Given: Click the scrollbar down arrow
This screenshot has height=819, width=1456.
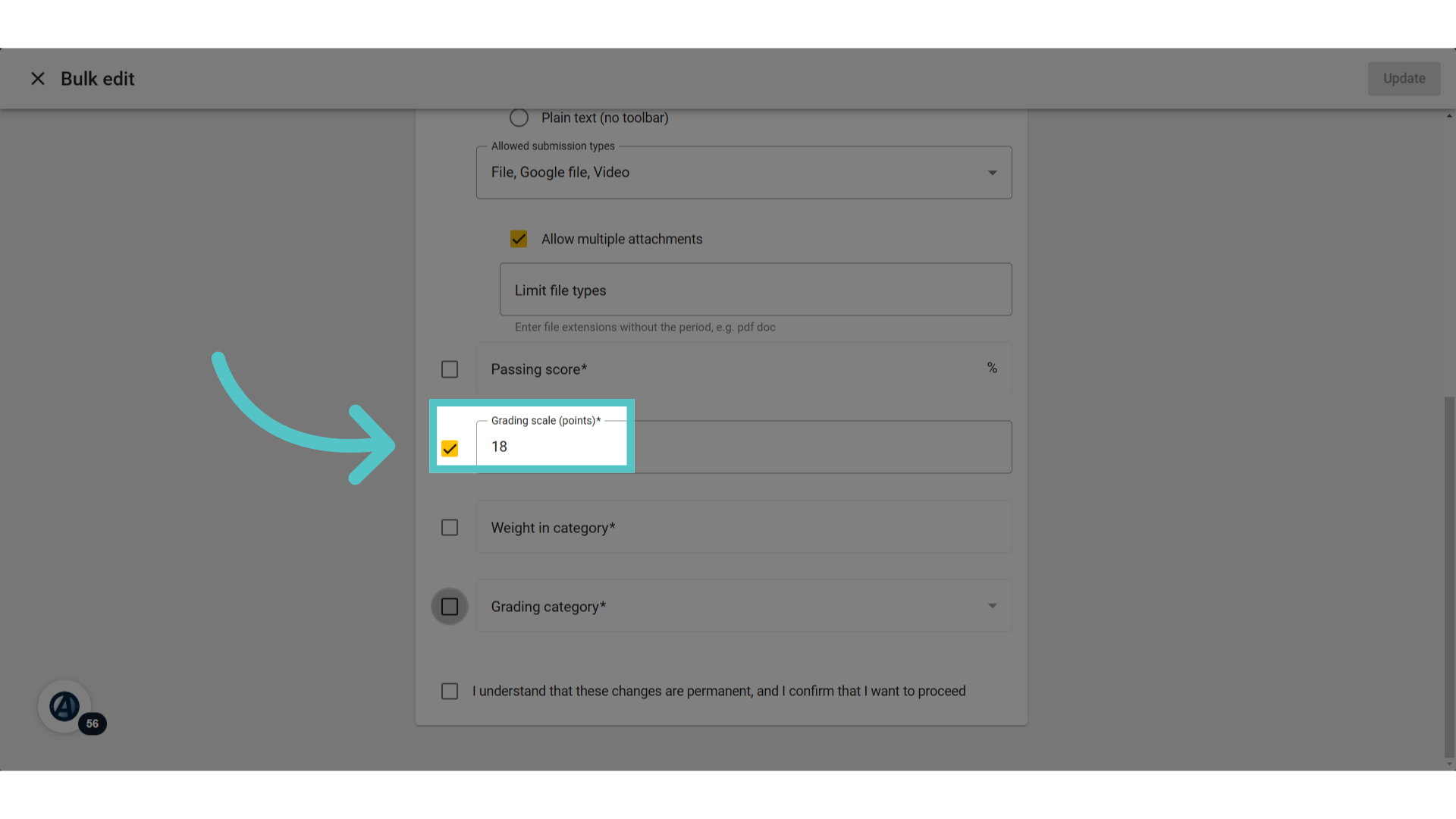Looking at the screenshot, I should tap(1449, 764).
